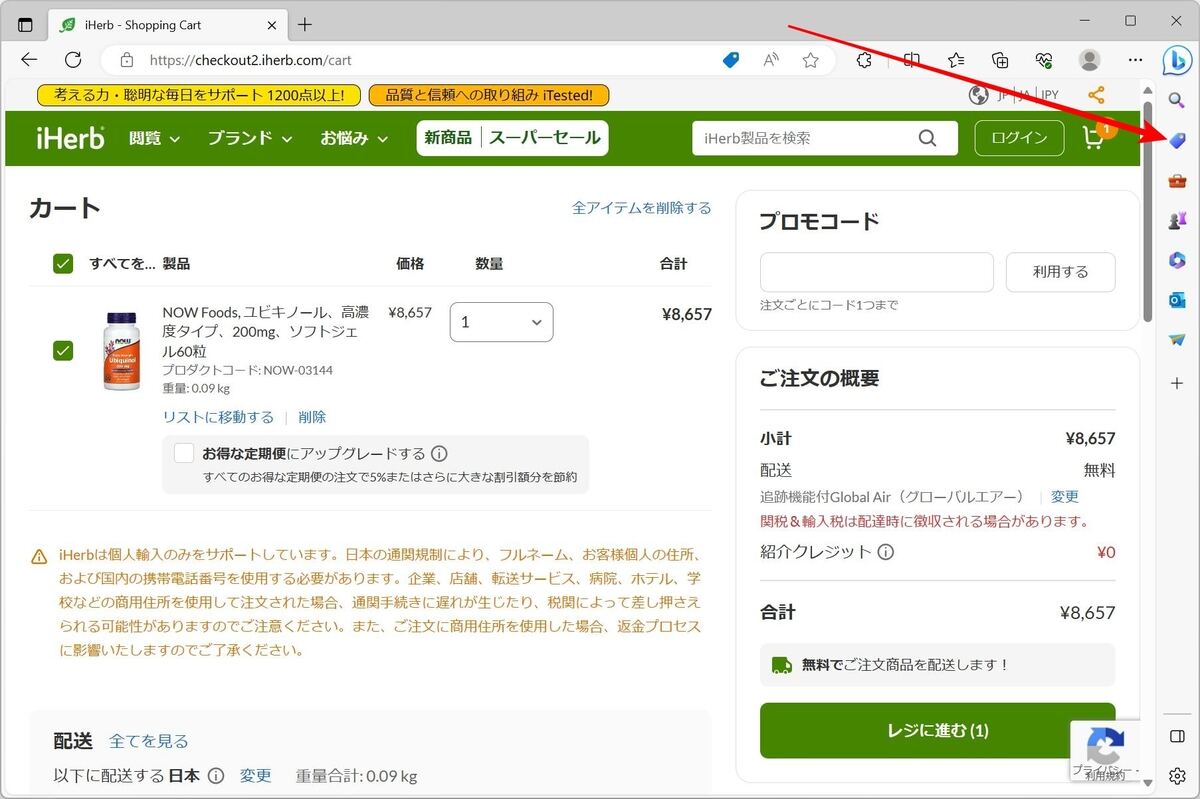
Task: Click the orange iTested! banner
Action: (x=489, y=95)
